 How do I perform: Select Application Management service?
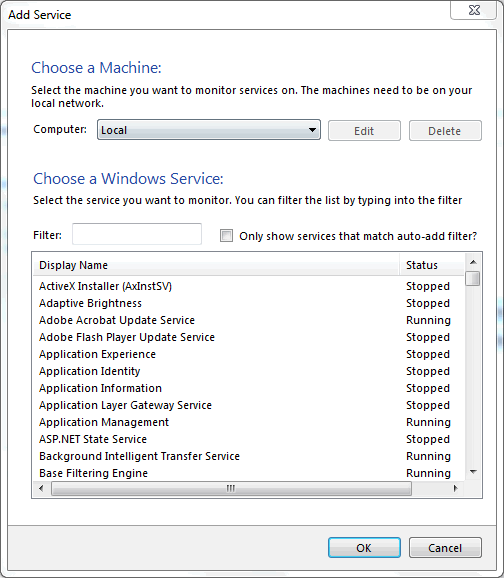coord(248,422)
